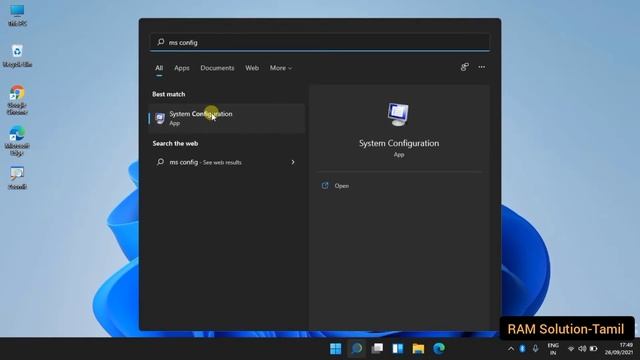
Task: Expand web results chevron arrow
Action: point(293,162)
